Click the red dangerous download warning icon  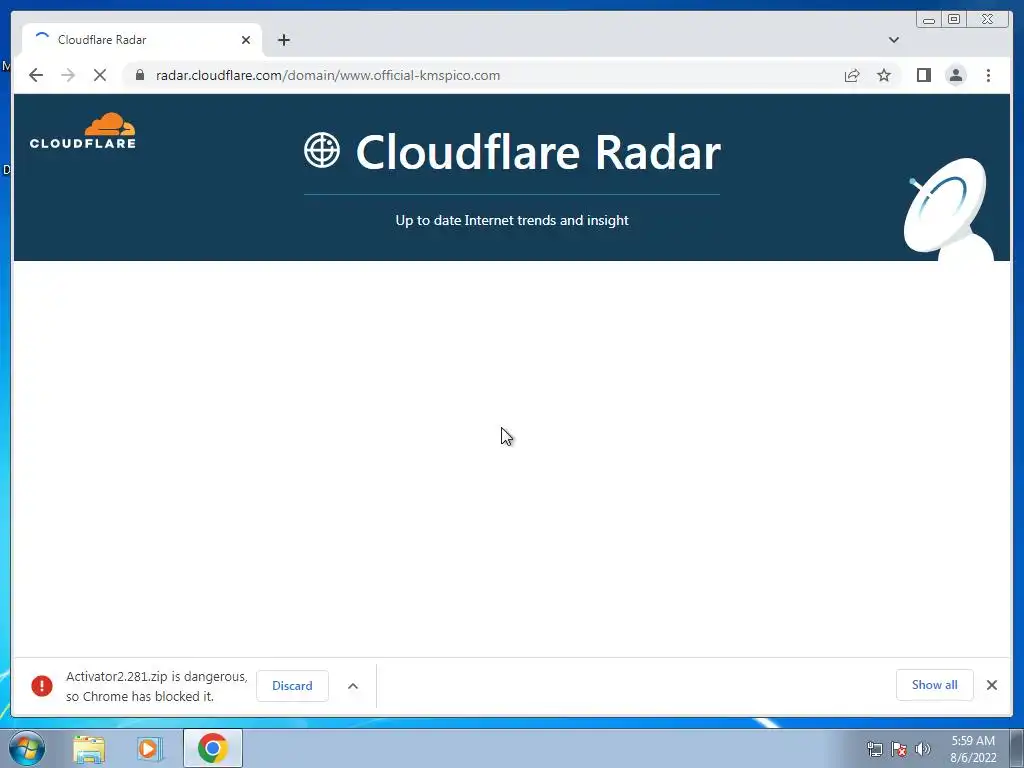click(42, 686)
